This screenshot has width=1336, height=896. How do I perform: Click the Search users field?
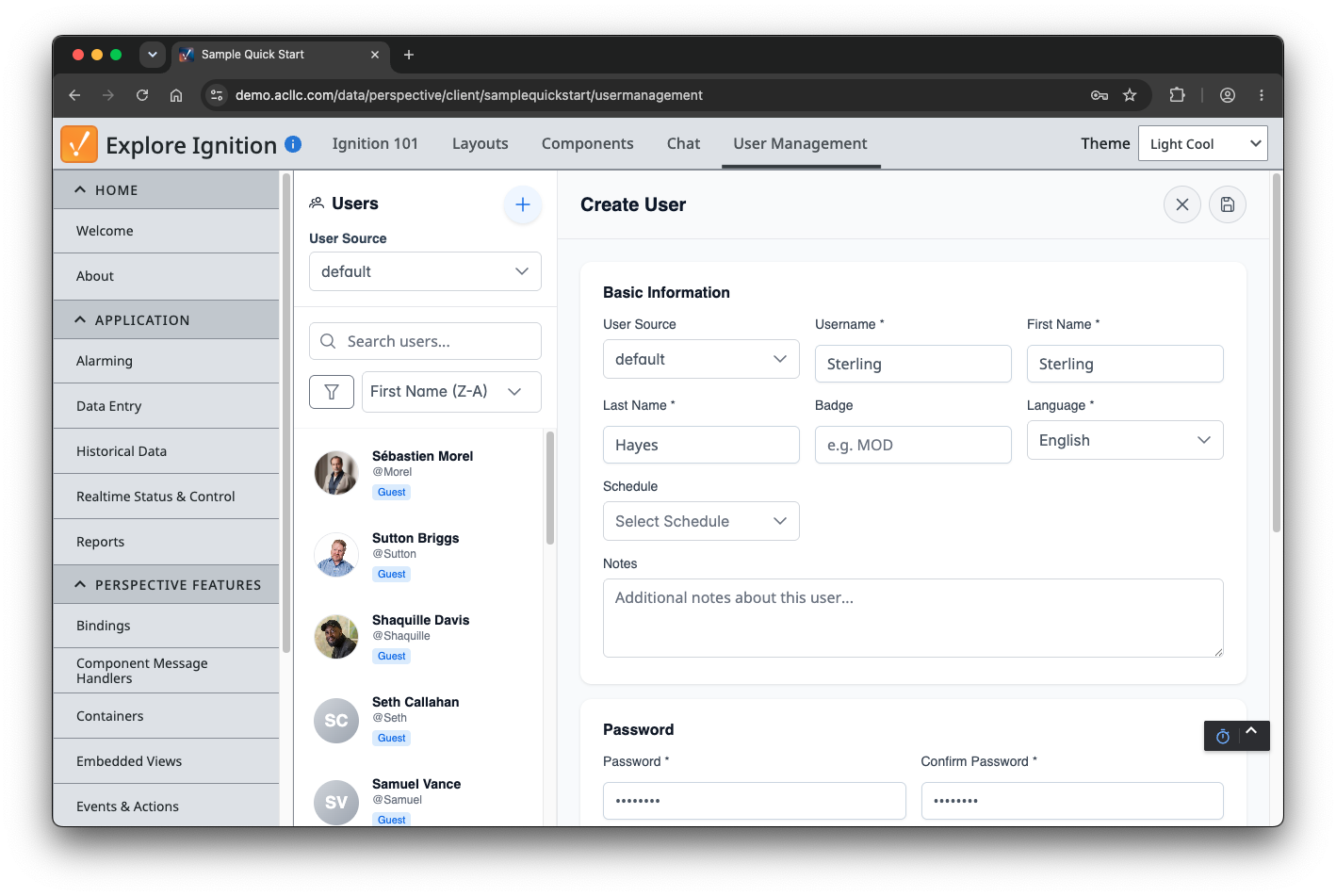(425, 341)
